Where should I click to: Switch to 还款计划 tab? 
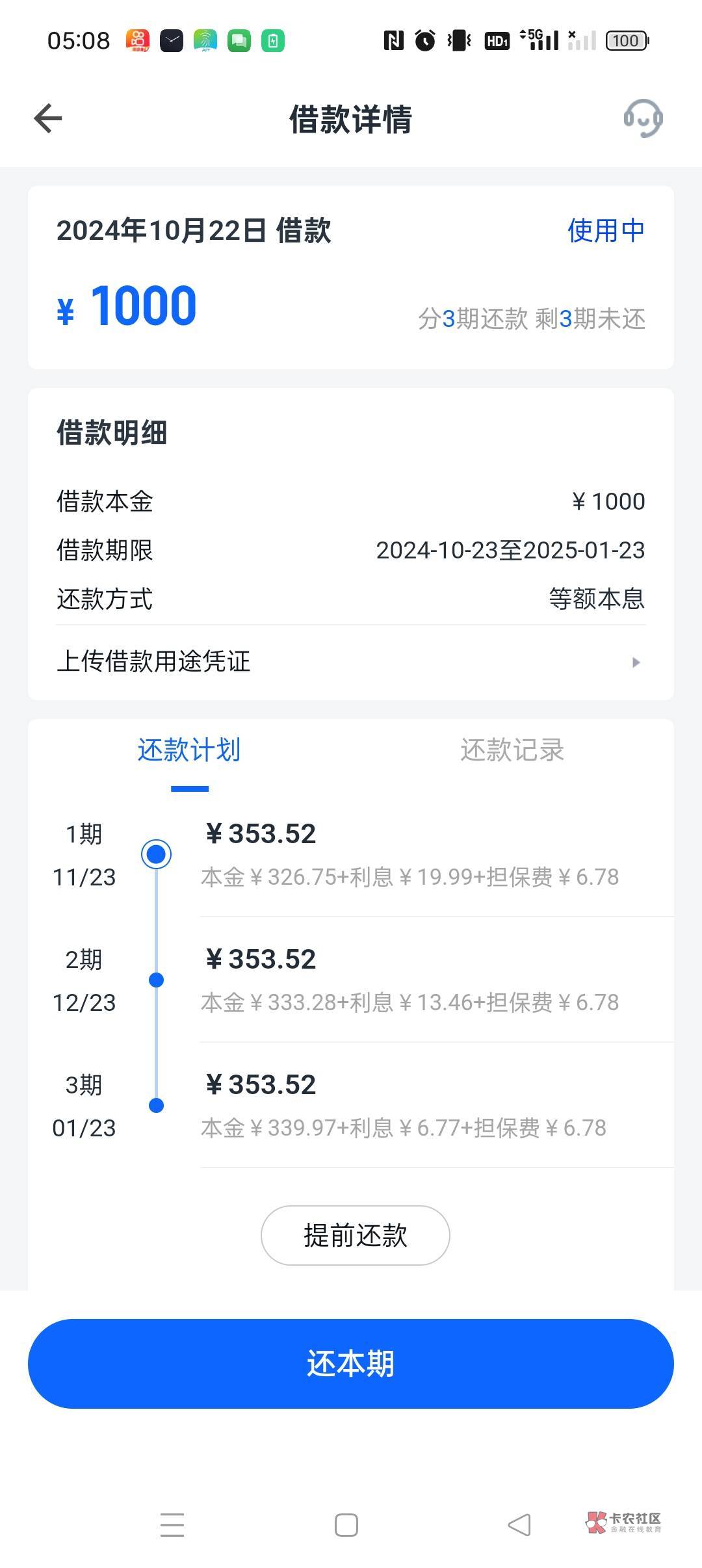(189, 750)
